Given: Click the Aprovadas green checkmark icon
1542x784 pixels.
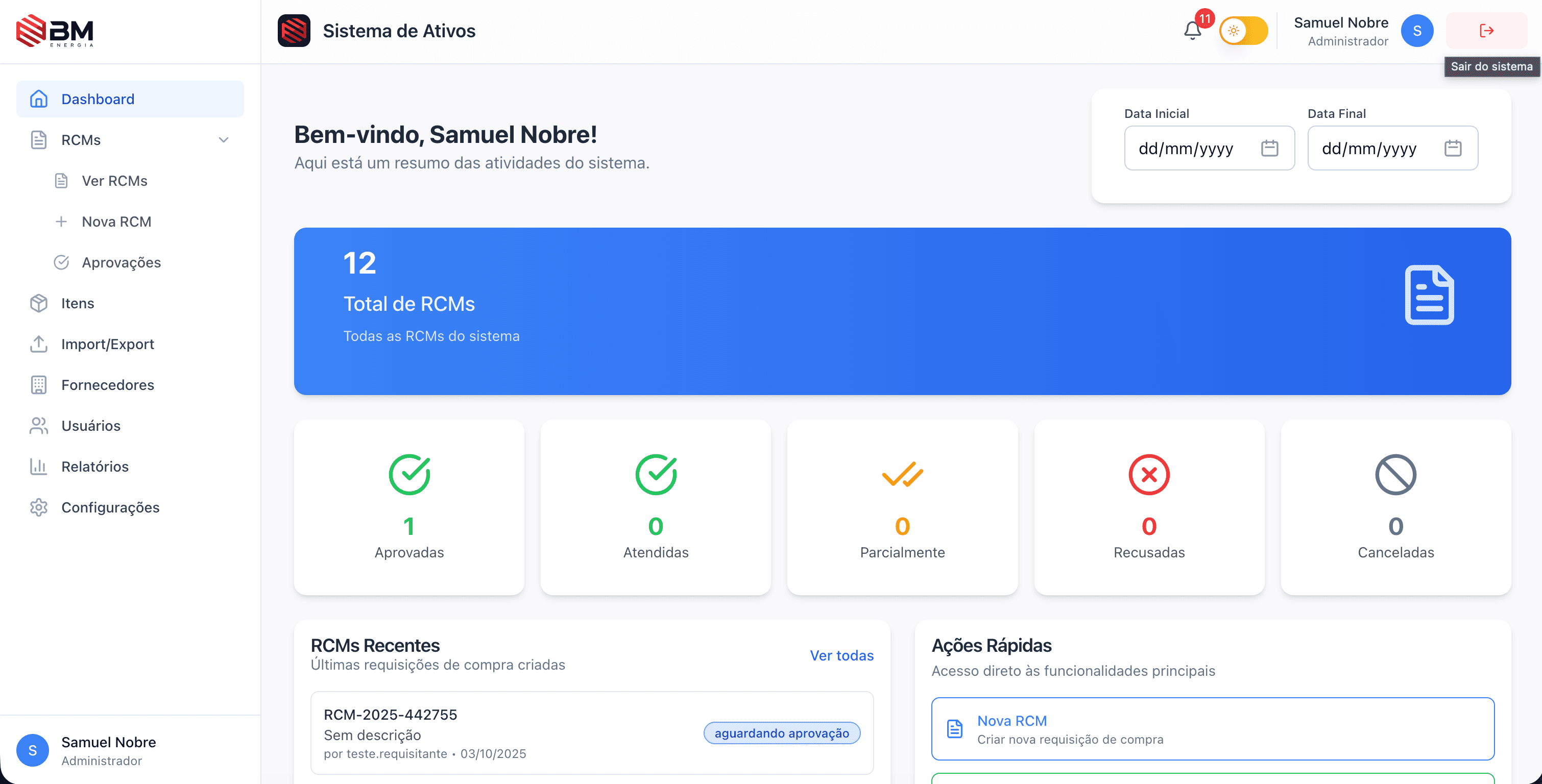Looking at the screenshot, I should pyautogui.click(x=409, y=475).
